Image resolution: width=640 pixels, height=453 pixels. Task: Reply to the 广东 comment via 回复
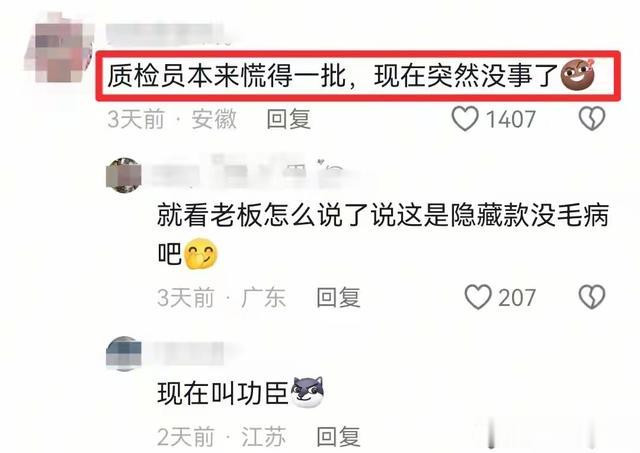point(338,298)
